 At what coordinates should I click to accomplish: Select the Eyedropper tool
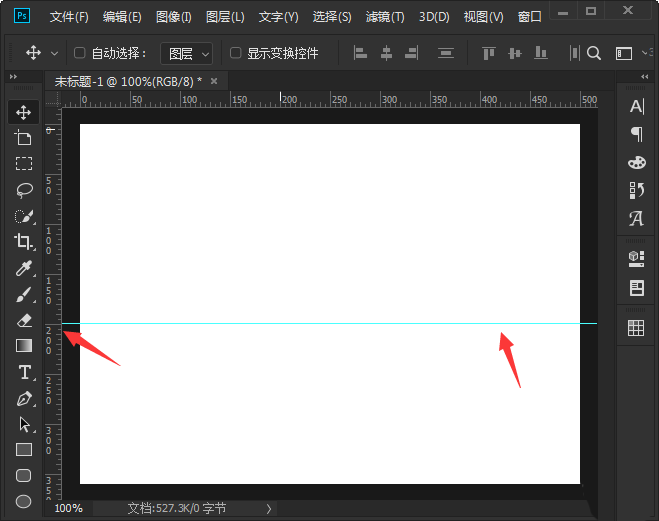(24, 268)
